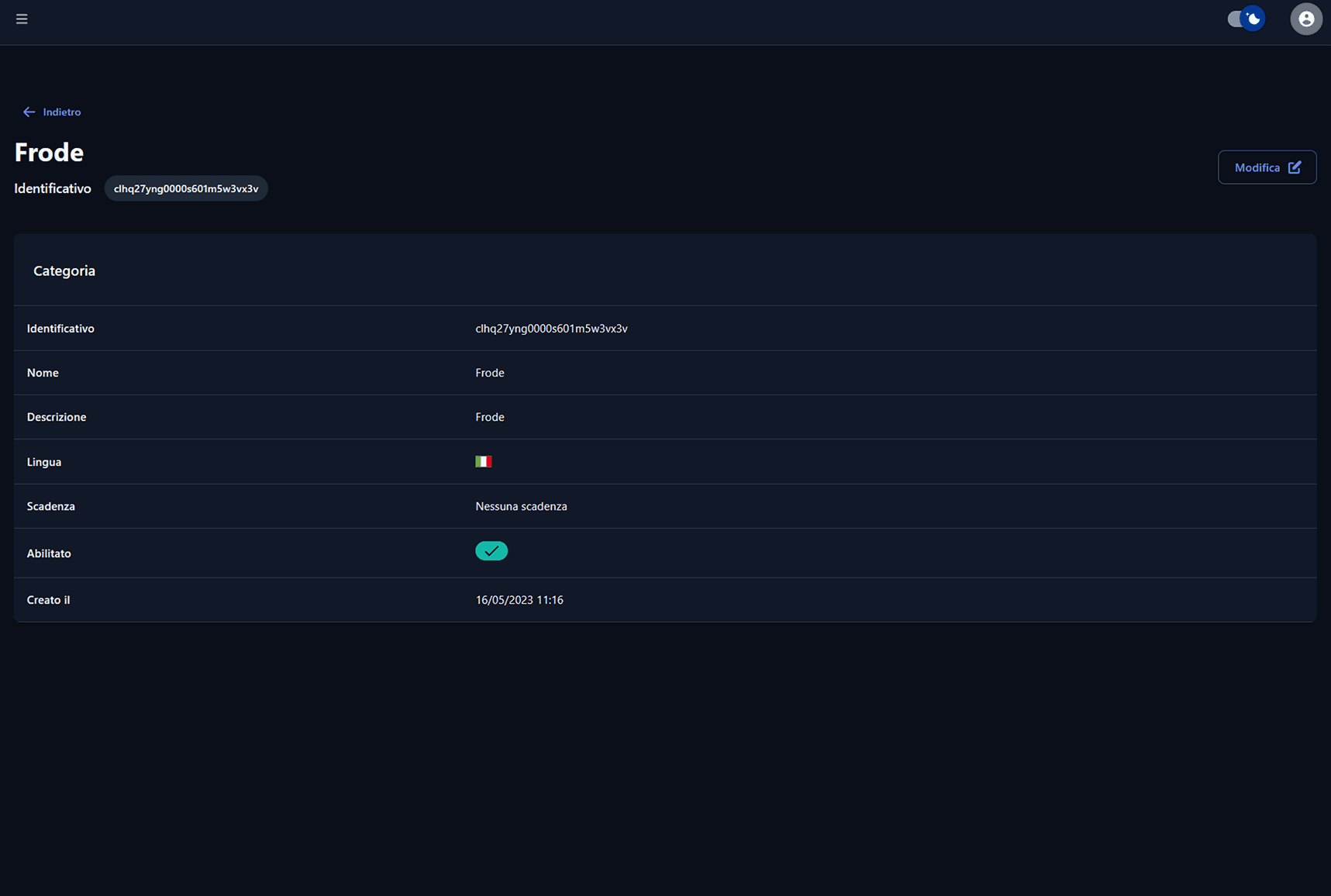Click the Modifica edit button
Viewport: 1331px width, 896px height.
(x=1267, y=167)
